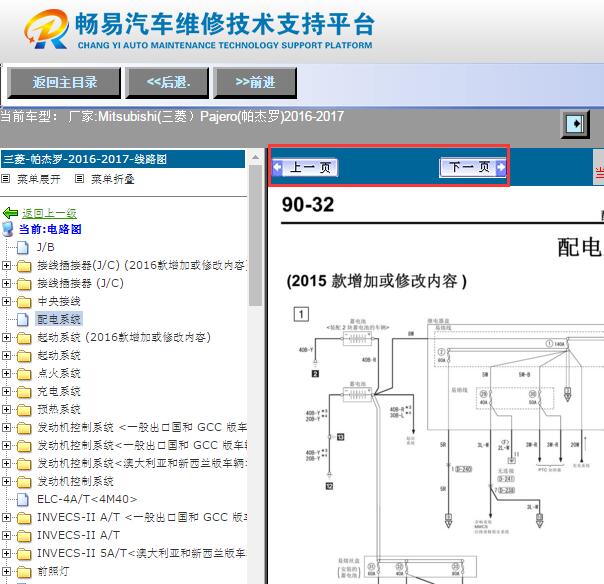Expand the 预热系统 tree node
604x584 pixels.
[6, 409]
